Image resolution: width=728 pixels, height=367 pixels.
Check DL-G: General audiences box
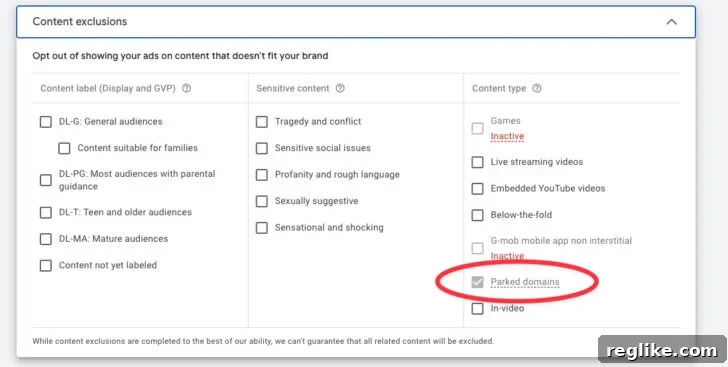tap(46, 122)
